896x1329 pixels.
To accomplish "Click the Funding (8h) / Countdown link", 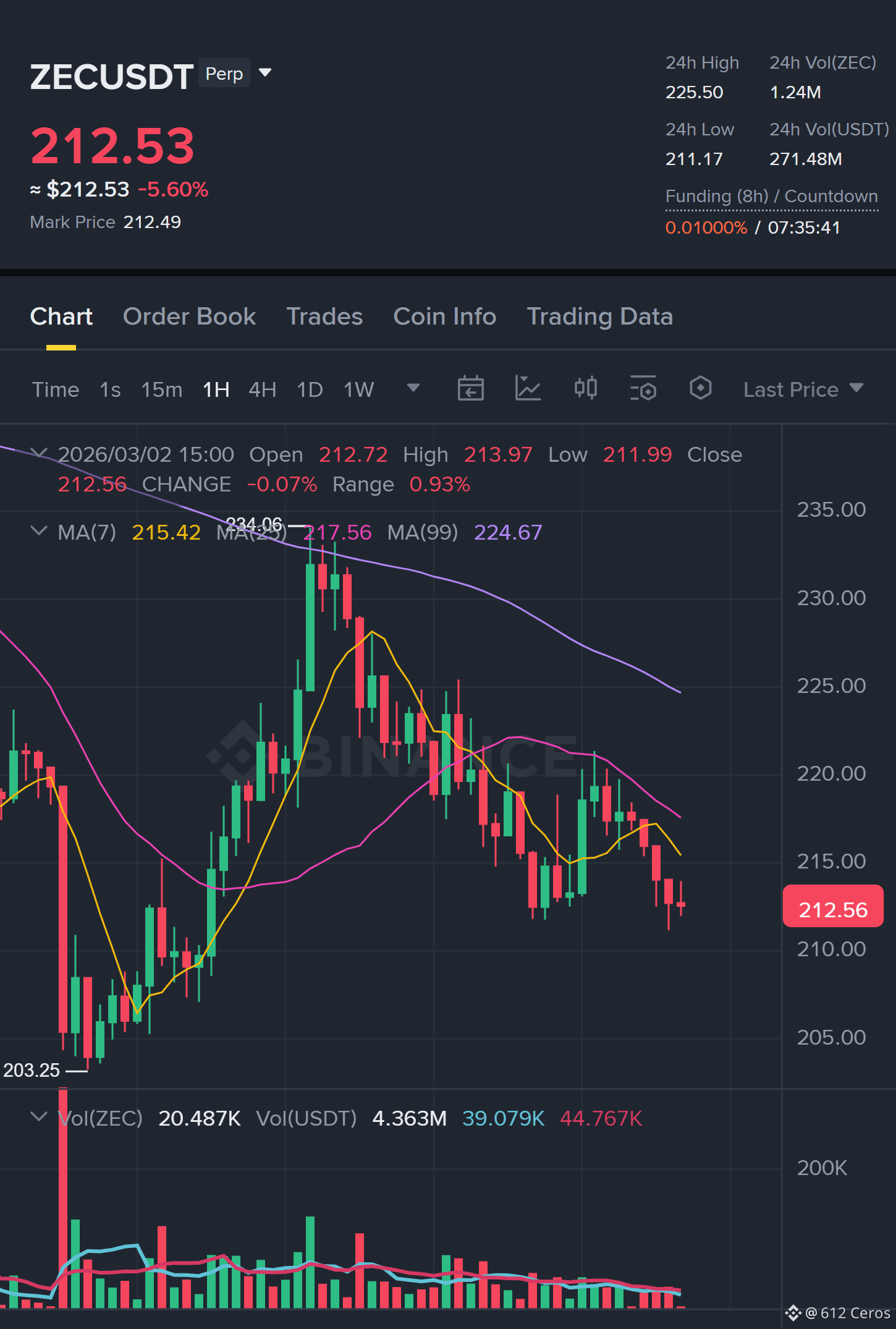I will tap(771, 197).
